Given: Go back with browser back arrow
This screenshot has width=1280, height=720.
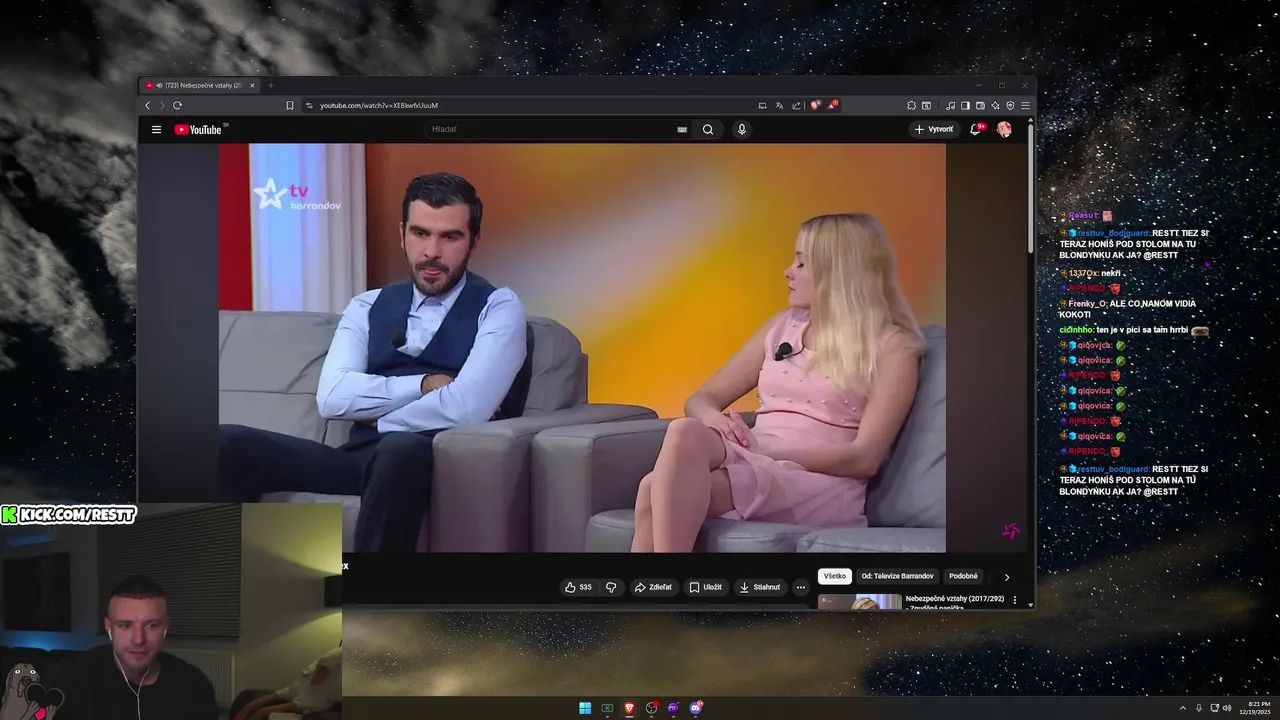Looking at the screenshot, I should (148, 105).
